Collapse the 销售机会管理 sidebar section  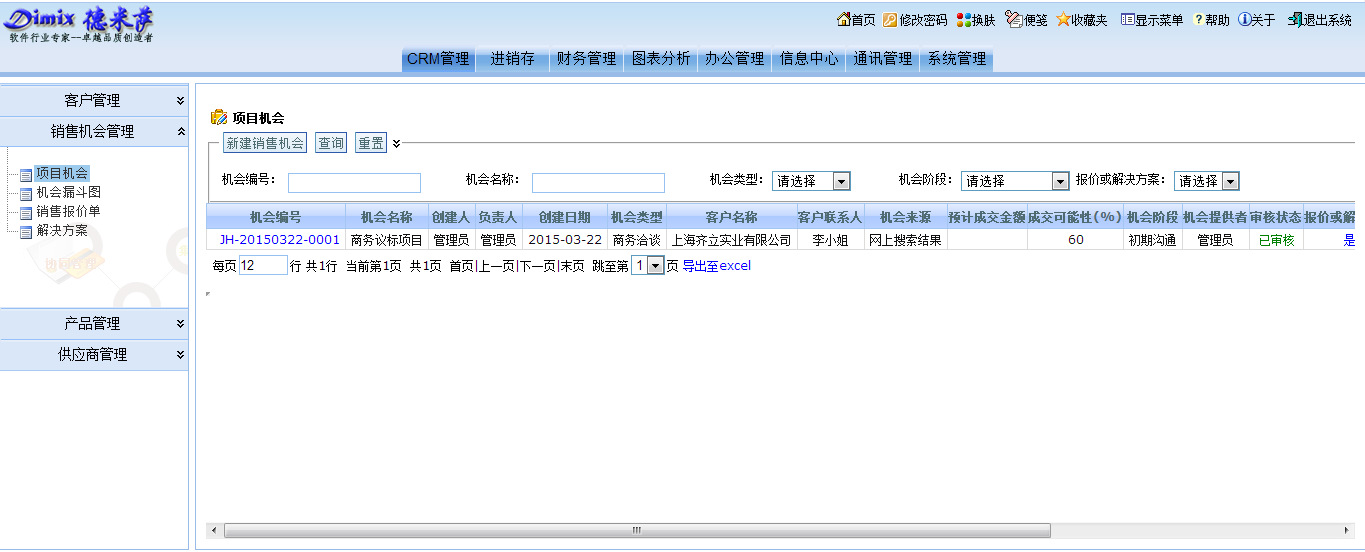tap(180, 131)
